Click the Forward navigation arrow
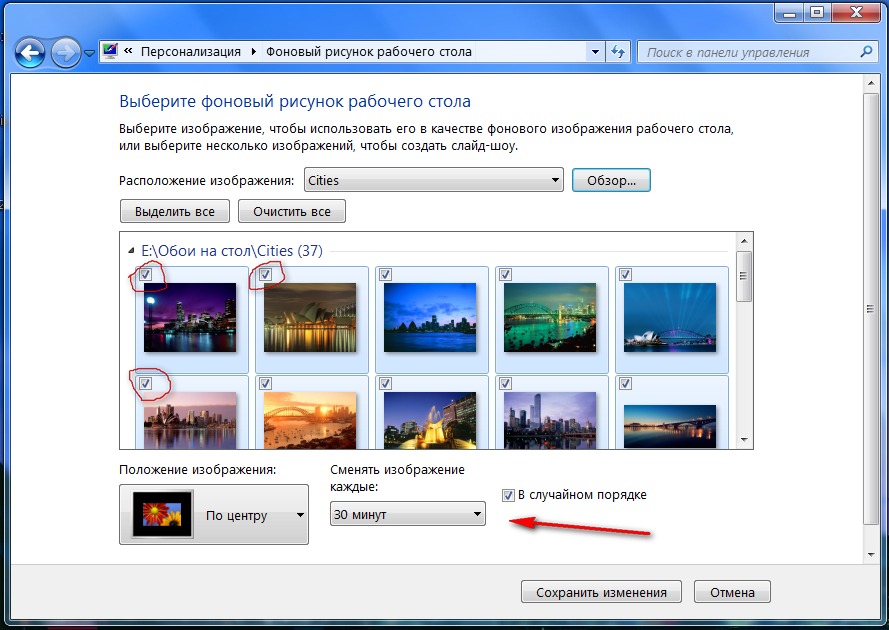The image size is (889, 630). (x=65, y=52)
